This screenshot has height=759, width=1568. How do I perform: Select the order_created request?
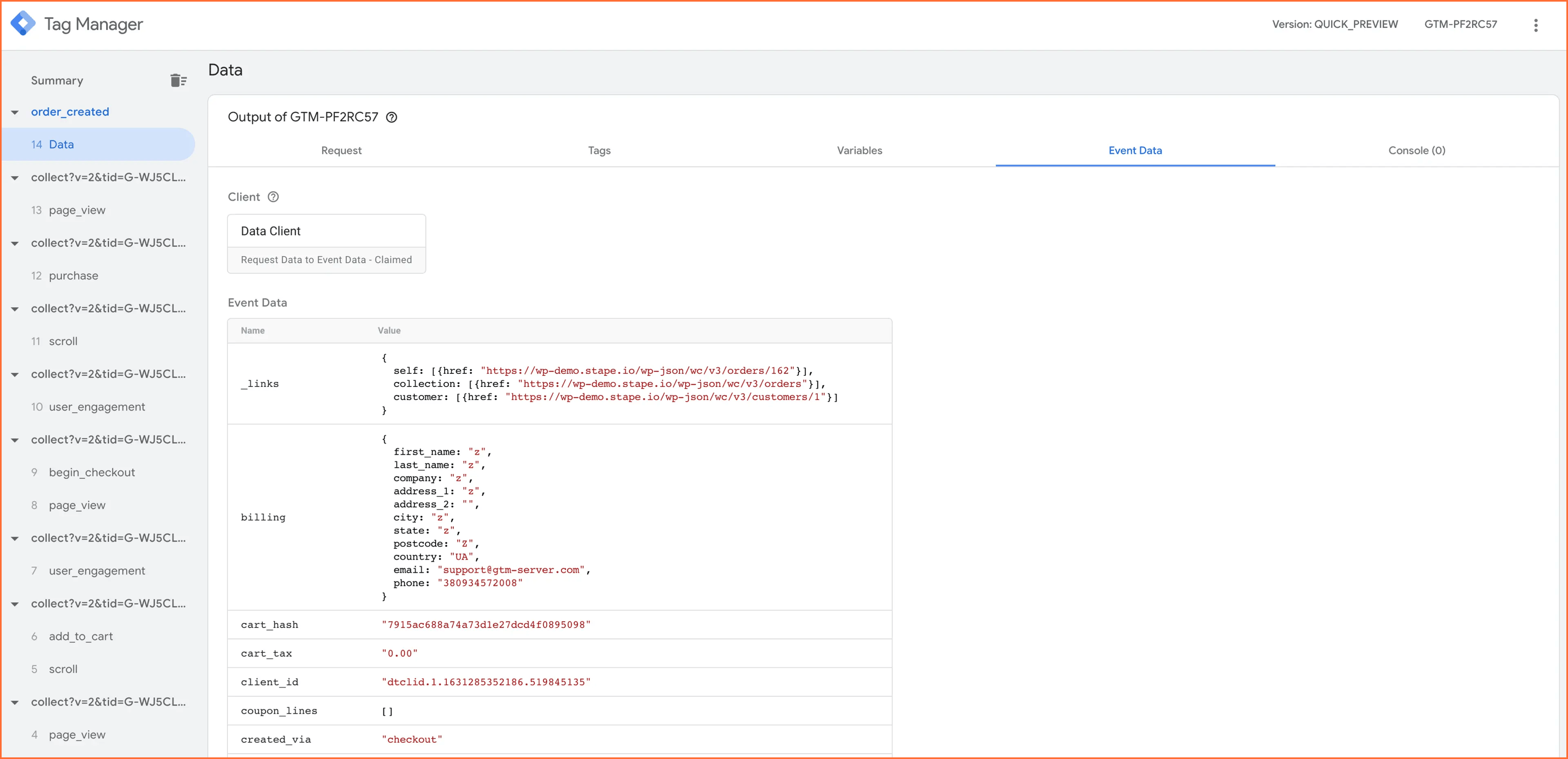(70, 112)
